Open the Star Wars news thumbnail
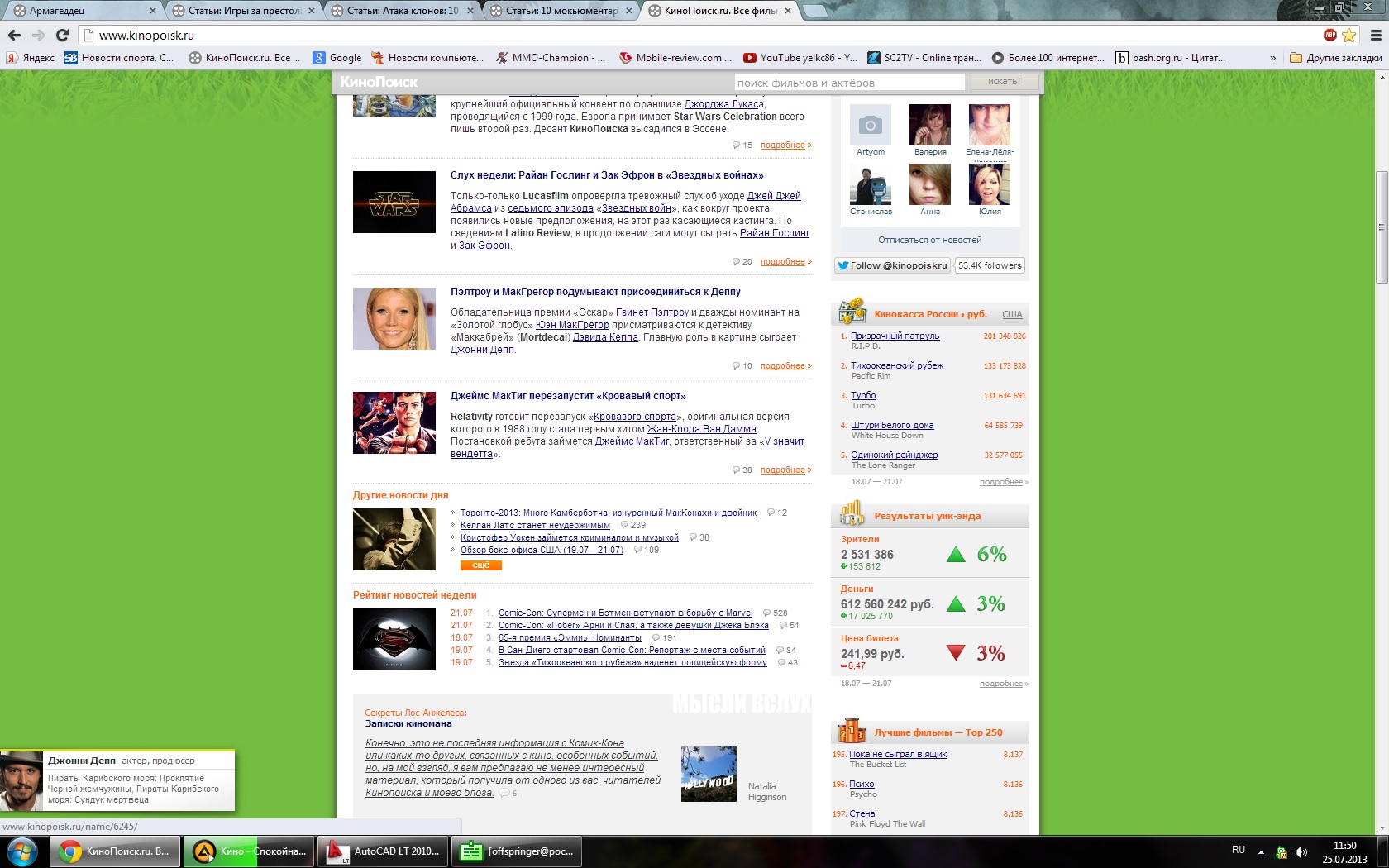Viewport: 1389px width, 868px height. pos(394,202)
